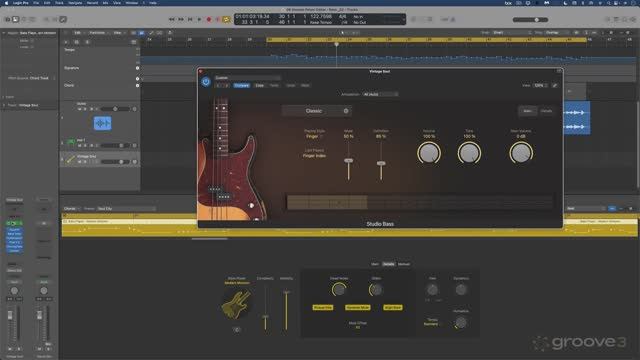
Task: Select previous plug-in preset arrow
Action: pos(219,85)
